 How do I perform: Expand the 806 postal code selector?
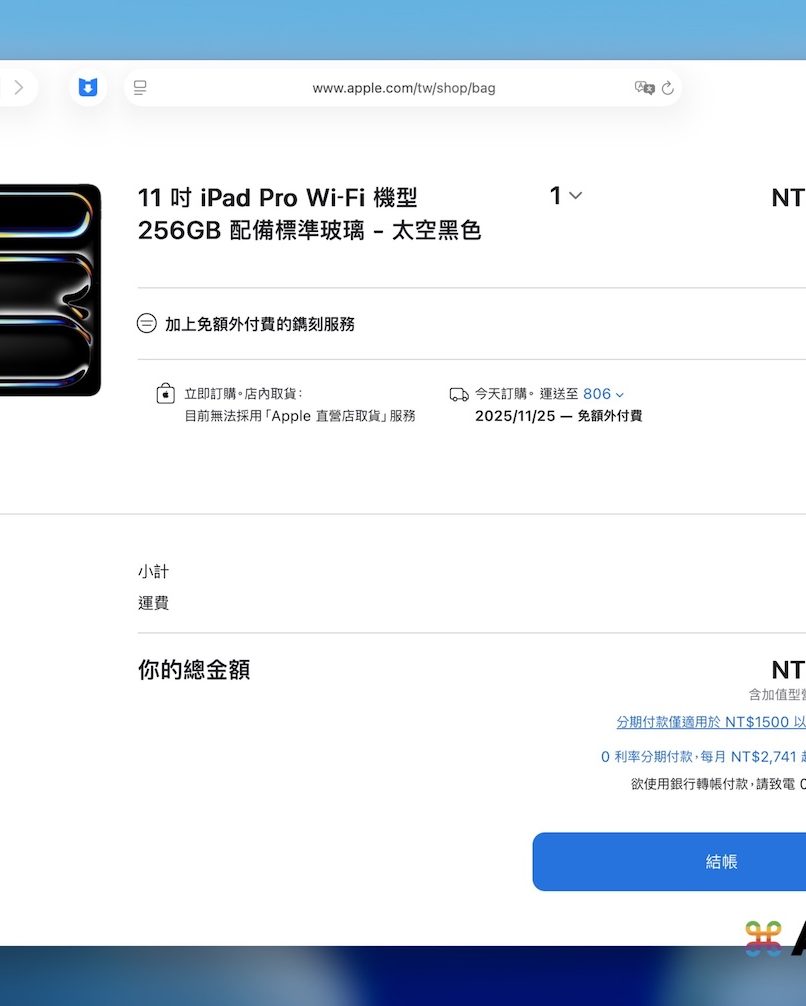603,394
